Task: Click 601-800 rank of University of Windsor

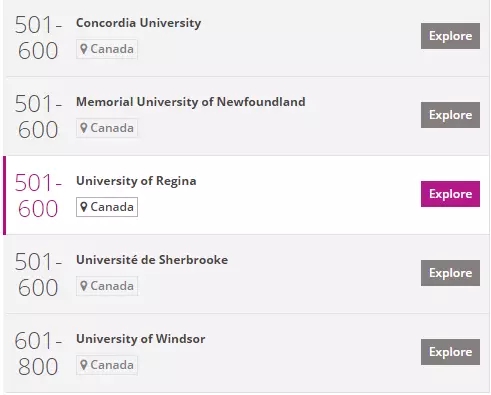Action: (x=38, y=354)
